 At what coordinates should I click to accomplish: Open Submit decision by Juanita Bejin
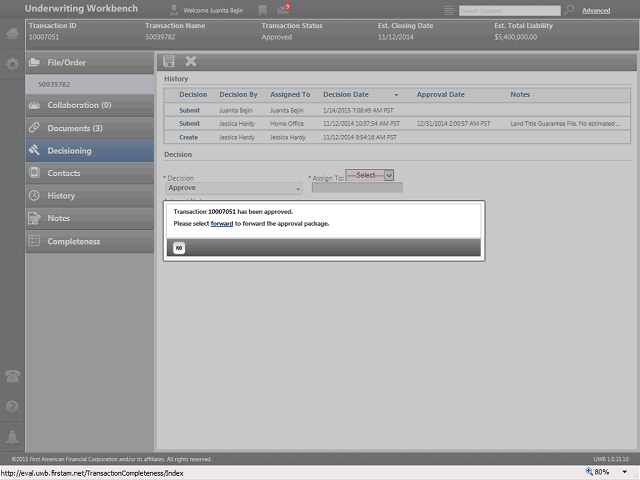pos(189,111)
